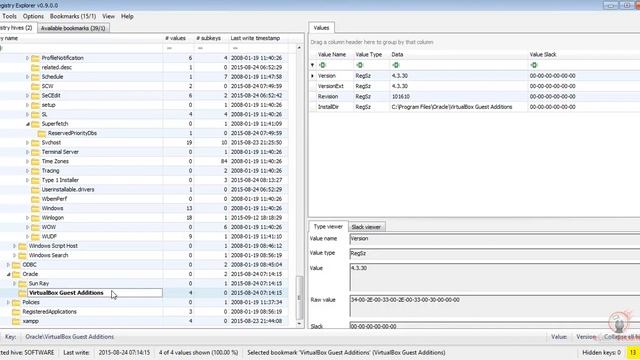Sort by the # values column header

[x=176, y=38]
